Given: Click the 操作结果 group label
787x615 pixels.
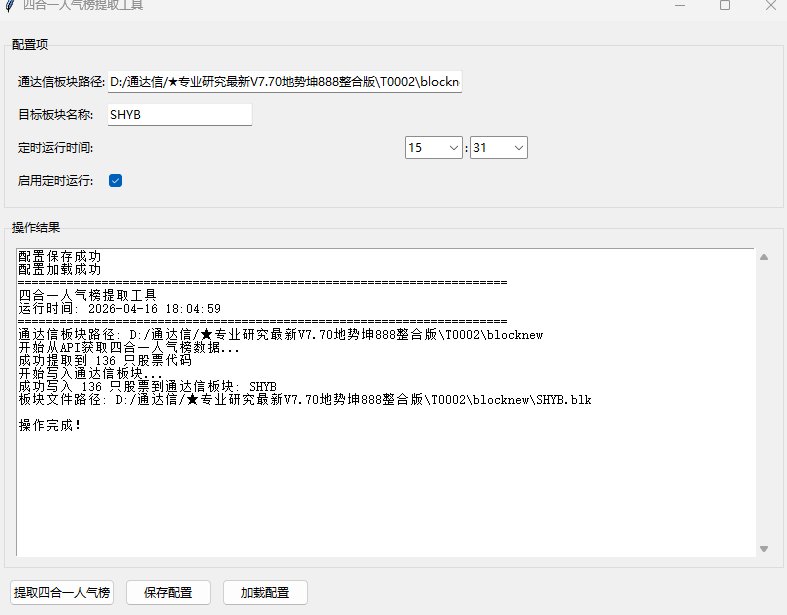Looking at the screenshot, I should point(36,227).
